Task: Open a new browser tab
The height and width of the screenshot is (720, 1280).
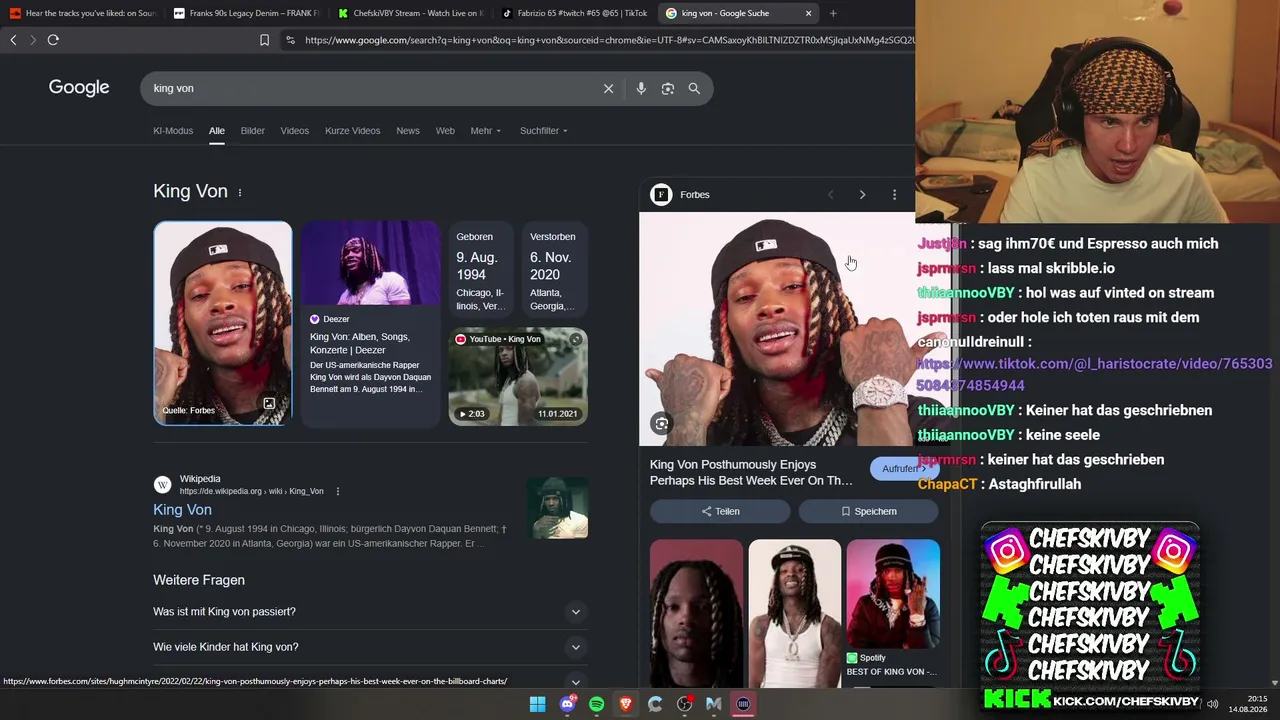Action: 833,13
